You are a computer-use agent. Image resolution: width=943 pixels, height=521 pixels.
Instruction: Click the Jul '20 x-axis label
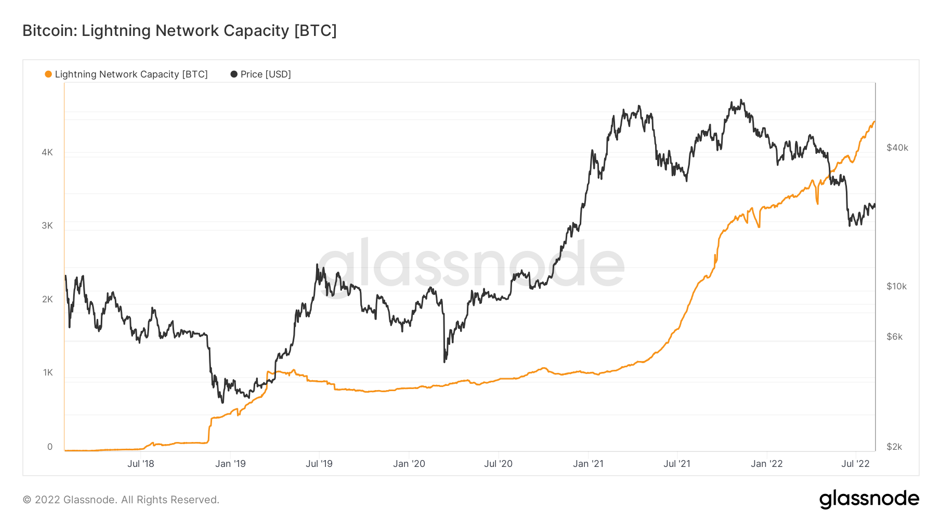[x=499, y=463]
